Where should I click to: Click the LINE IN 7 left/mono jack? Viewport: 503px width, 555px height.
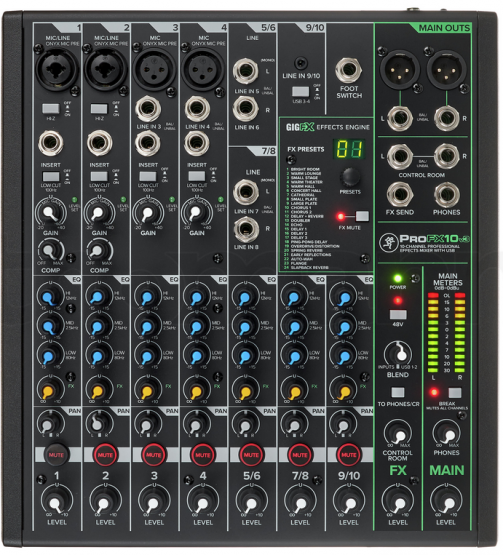click(246, 192)
